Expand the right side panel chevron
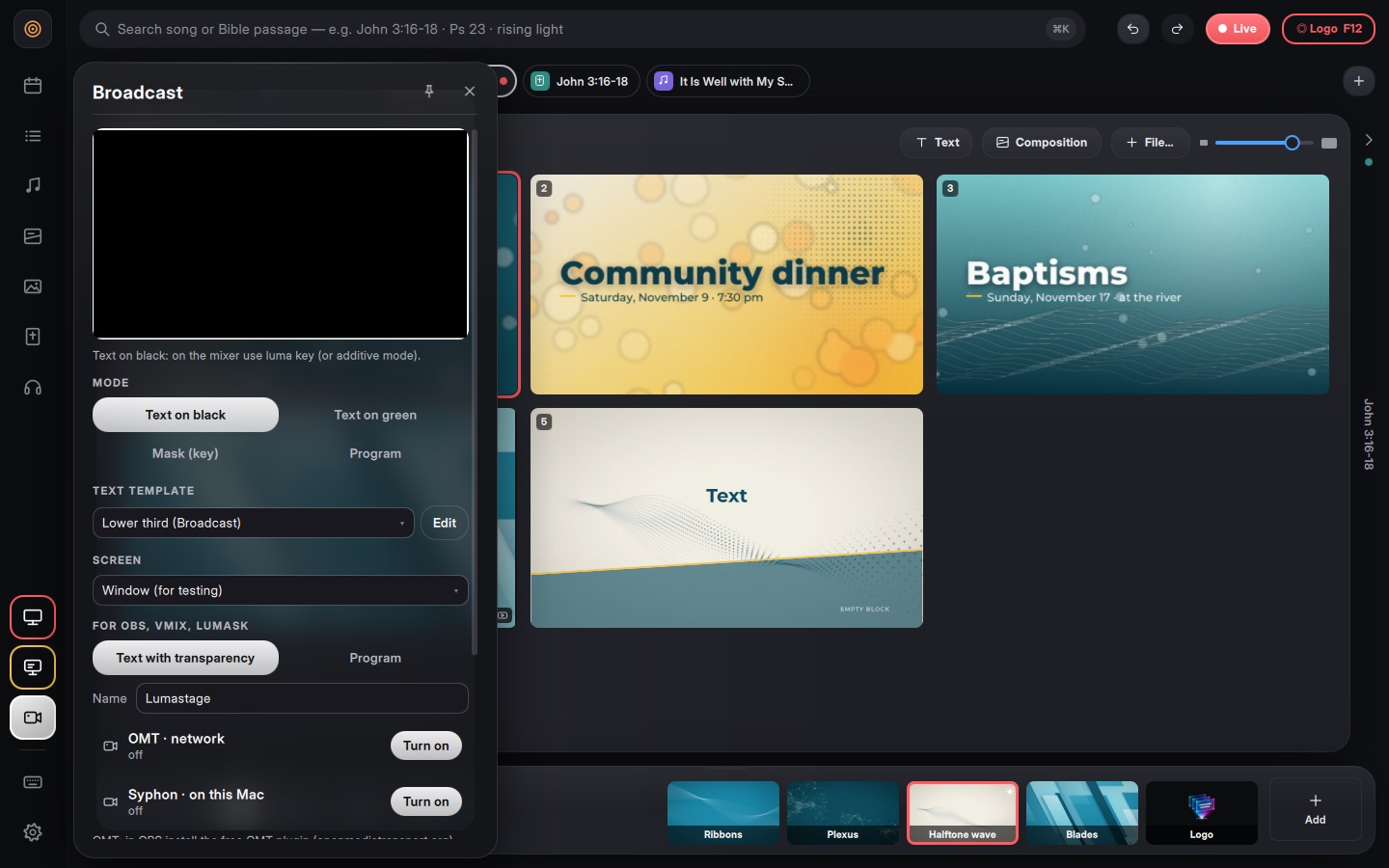This screenshot has height=868, width=1389. [x=1369, y=140]
